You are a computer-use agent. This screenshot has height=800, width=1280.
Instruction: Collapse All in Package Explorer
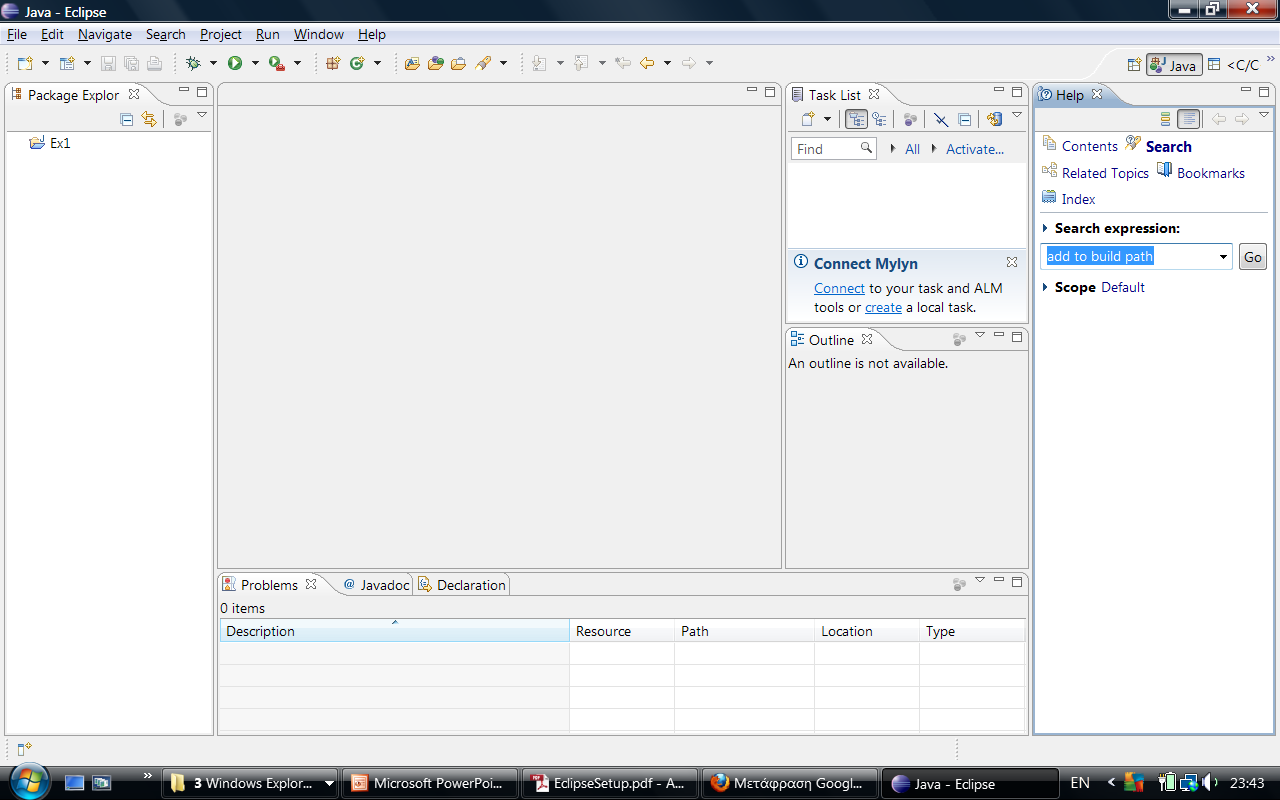[127, 120]
